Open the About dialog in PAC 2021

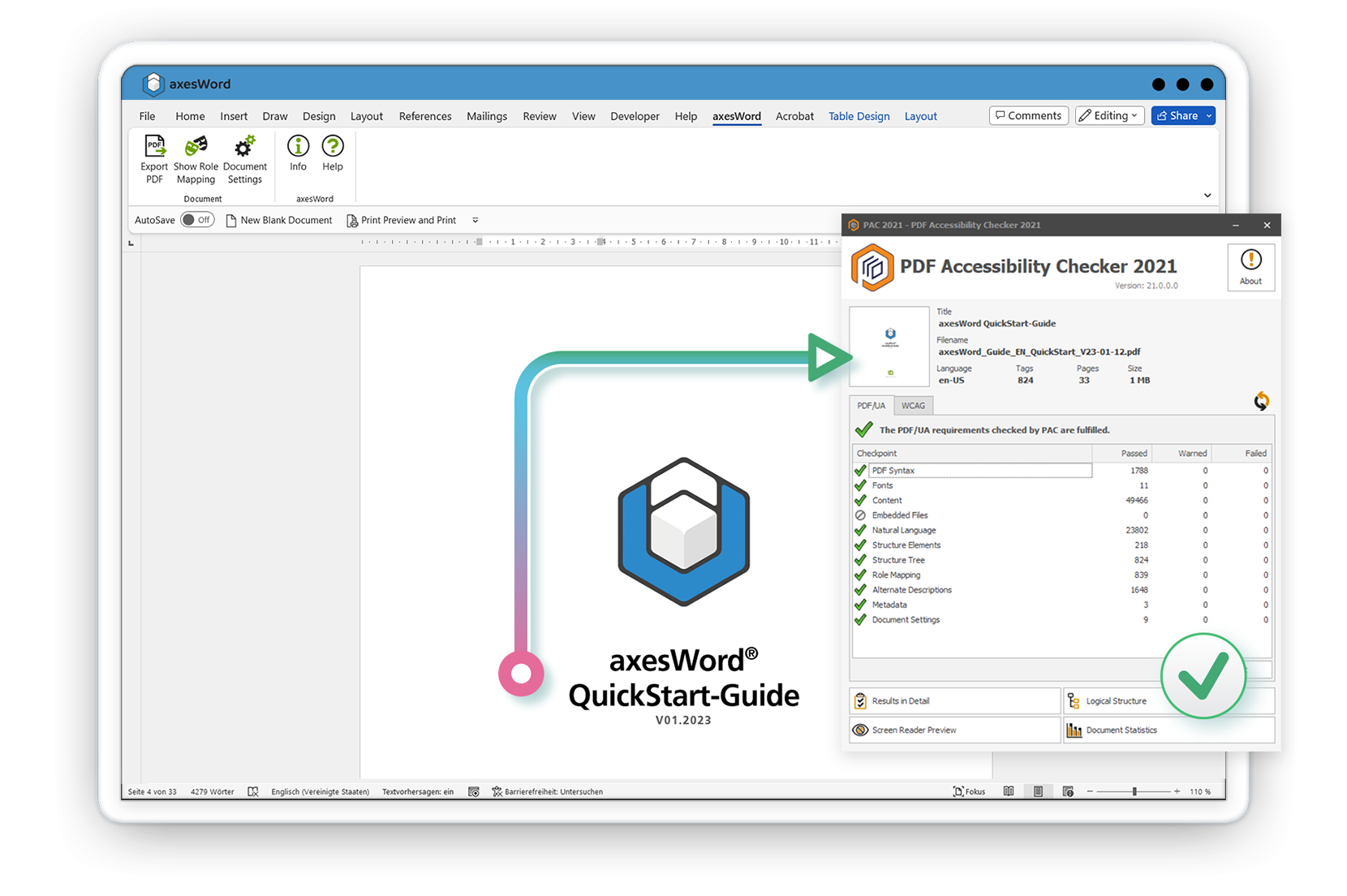tap(1250, 268)
